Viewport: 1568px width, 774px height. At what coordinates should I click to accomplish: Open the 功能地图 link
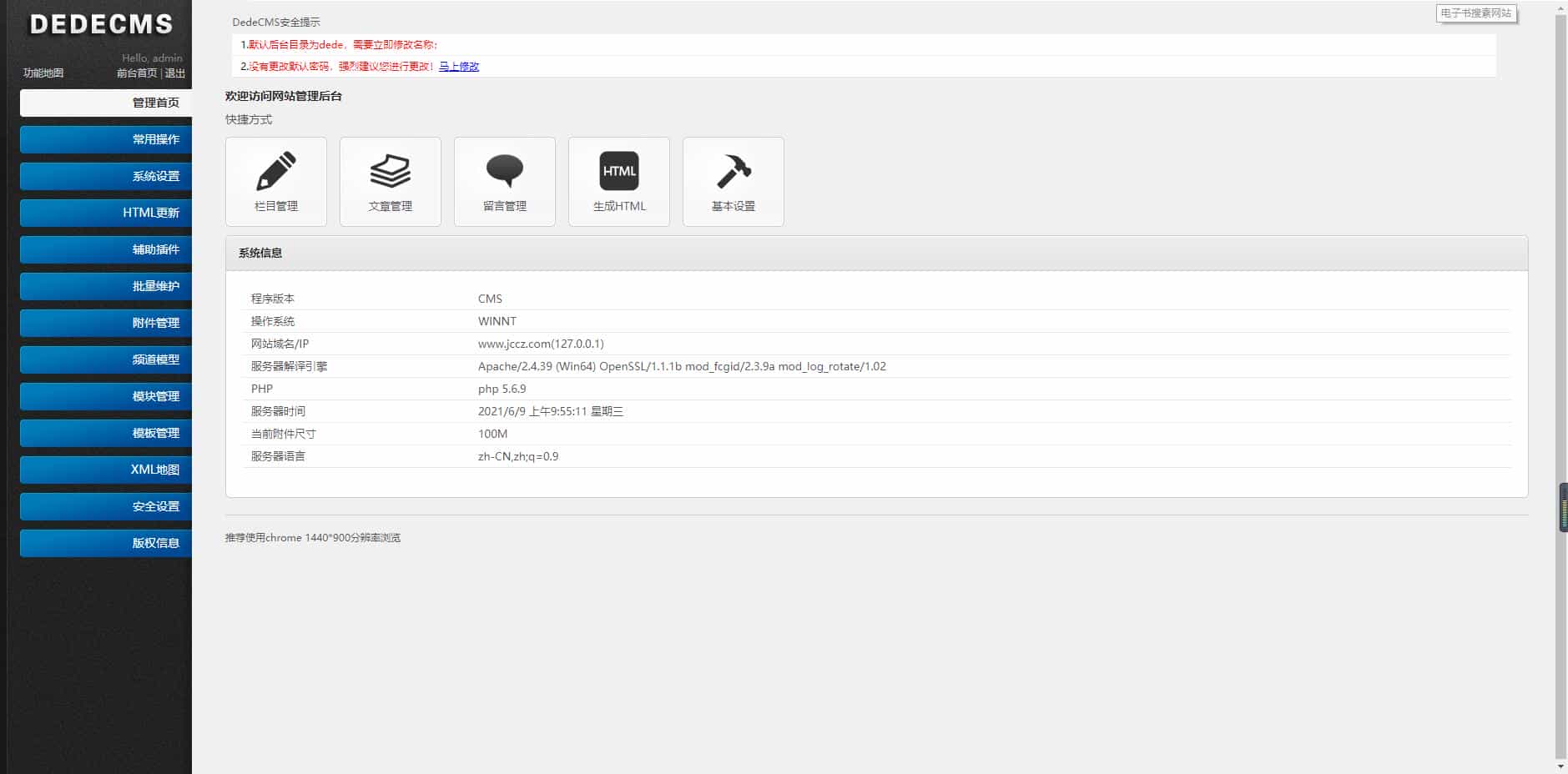pos(43,73)
